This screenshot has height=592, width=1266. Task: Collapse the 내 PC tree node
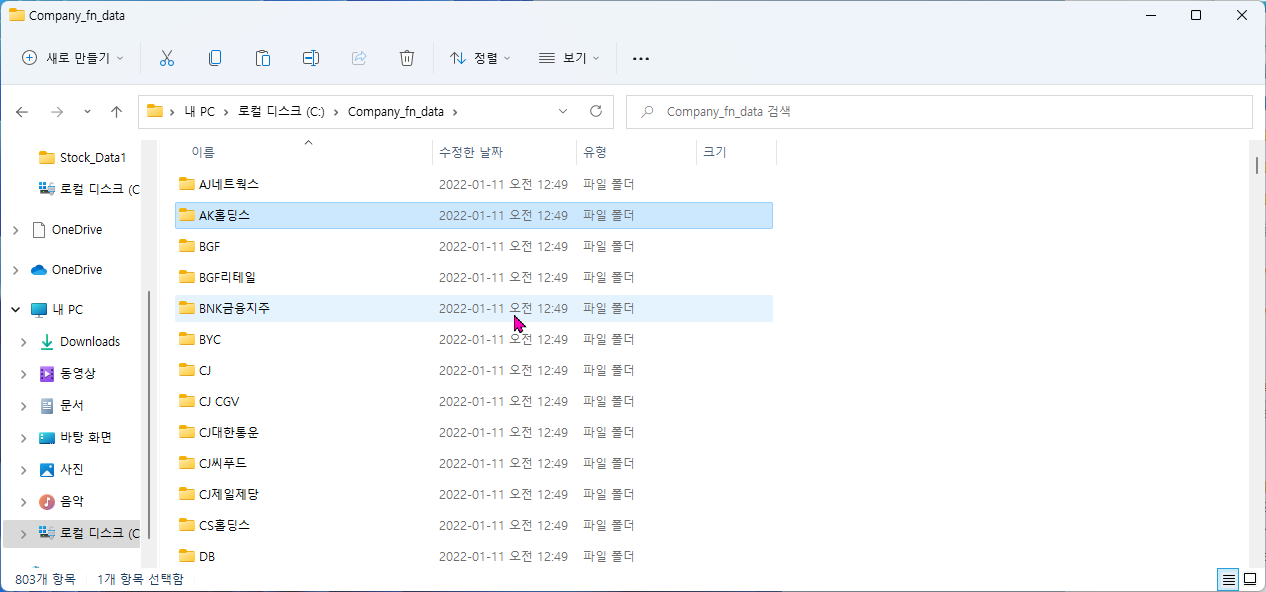pyautogui.click(x=15, y=310)
